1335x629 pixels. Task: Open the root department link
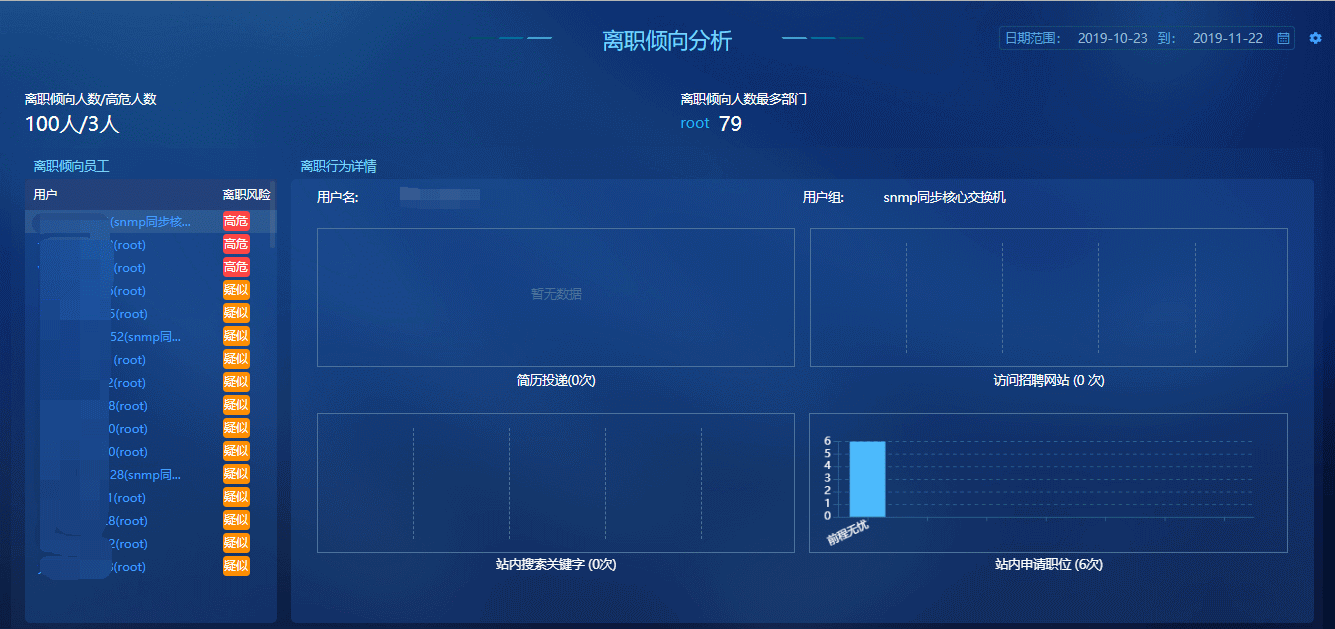[694, 123]
